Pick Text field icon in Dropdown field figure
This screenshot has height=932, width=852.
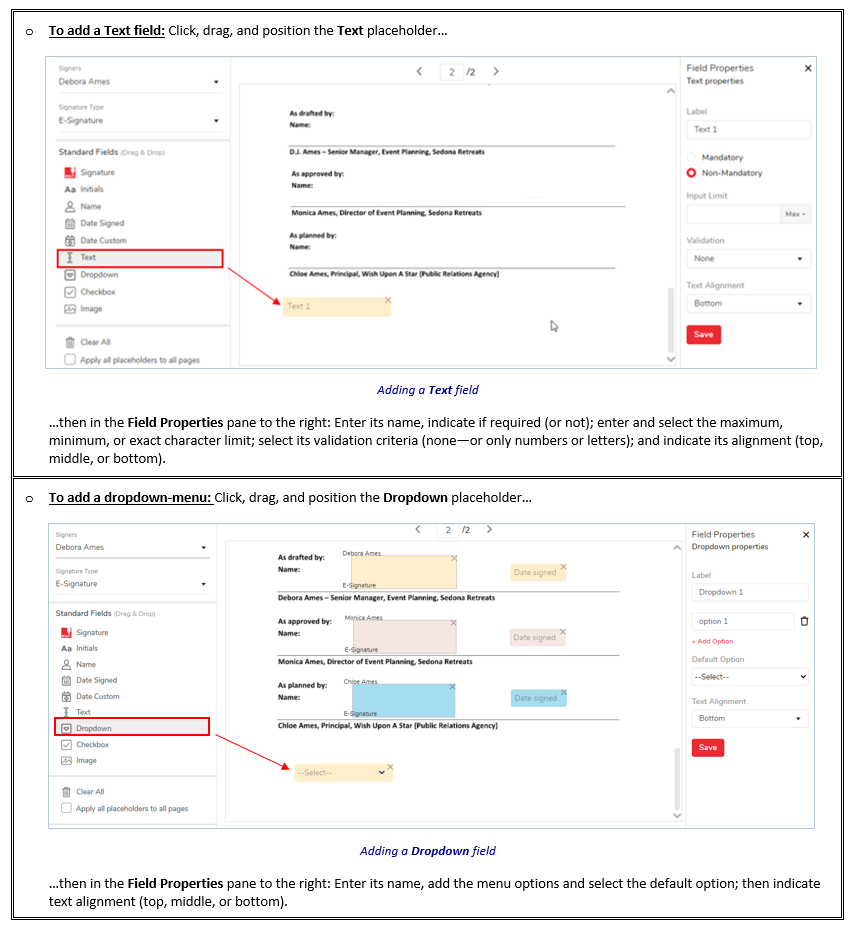click(66, 712)
